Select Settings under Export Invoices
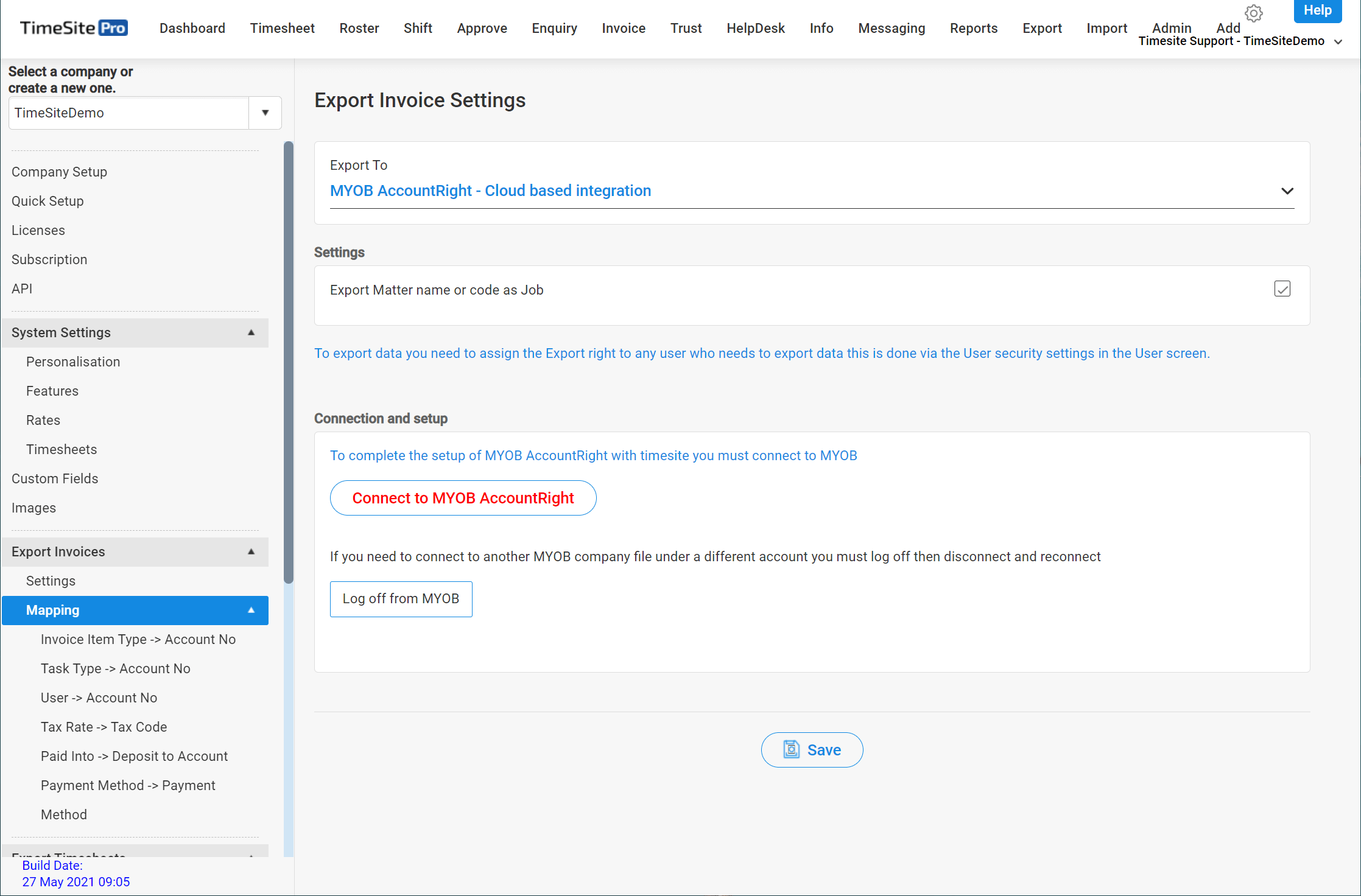This screenshot has height=896, width=1361. click(x=51, y=581)
